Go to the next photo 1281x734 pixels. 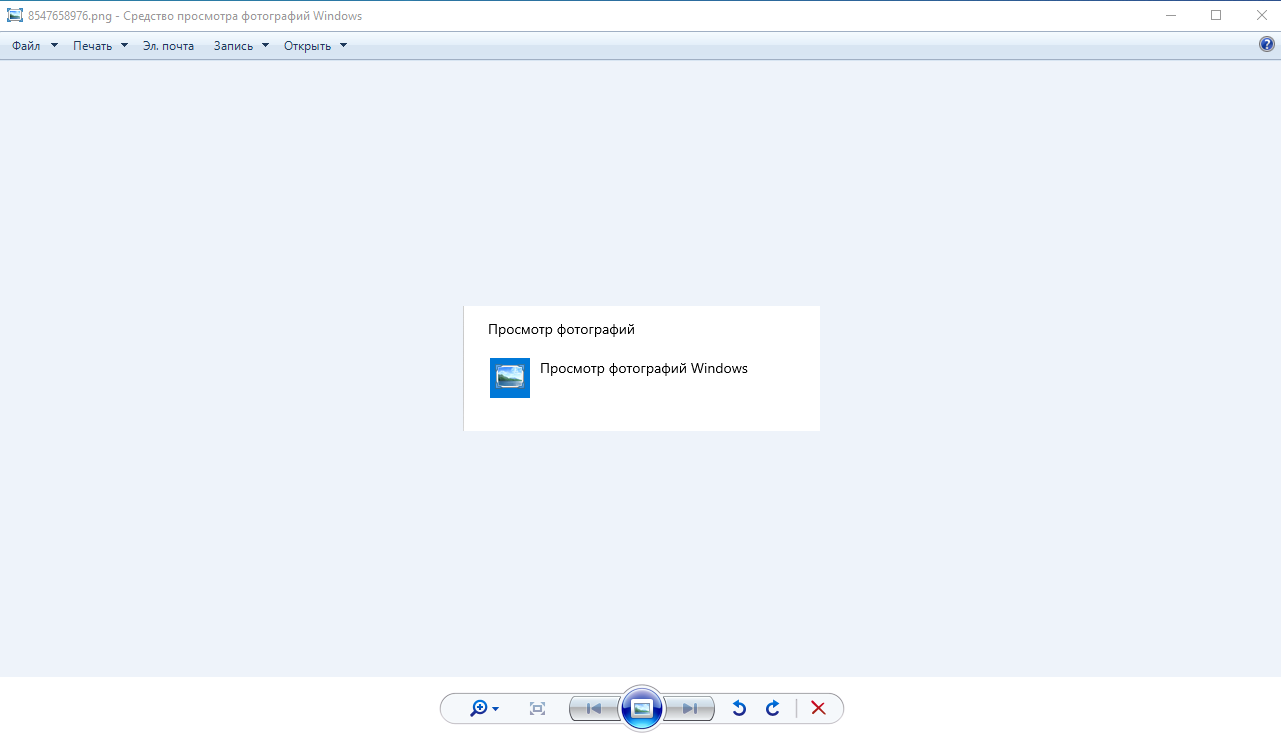click(690, 708)
